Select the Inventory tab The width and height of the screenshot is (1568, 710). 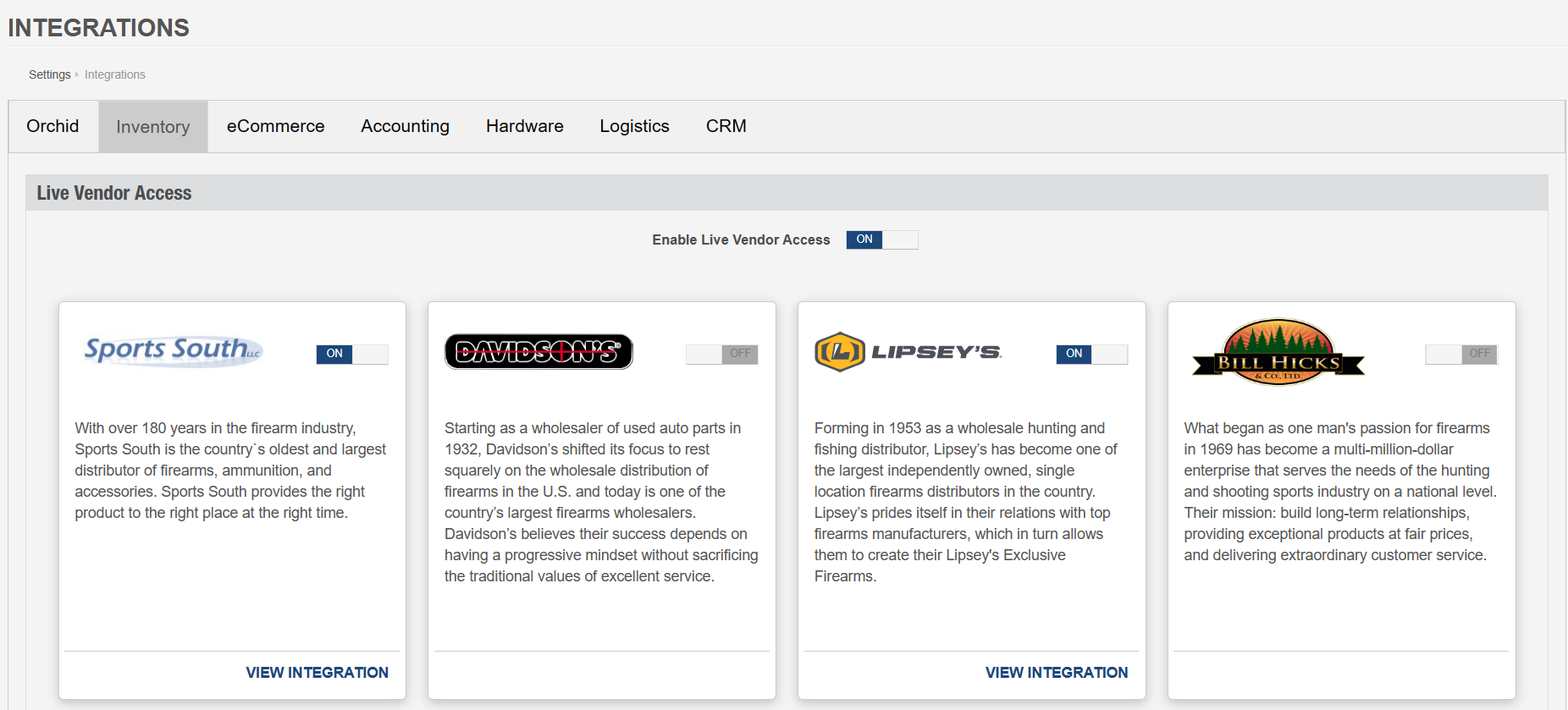[153, 127]
